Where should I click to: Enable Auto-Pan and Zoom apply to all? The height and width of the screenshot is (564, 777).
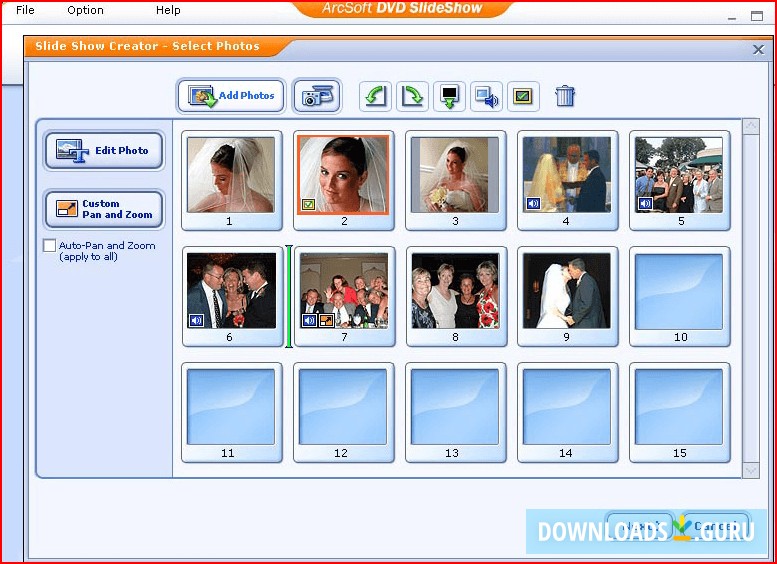coord(50,246)
